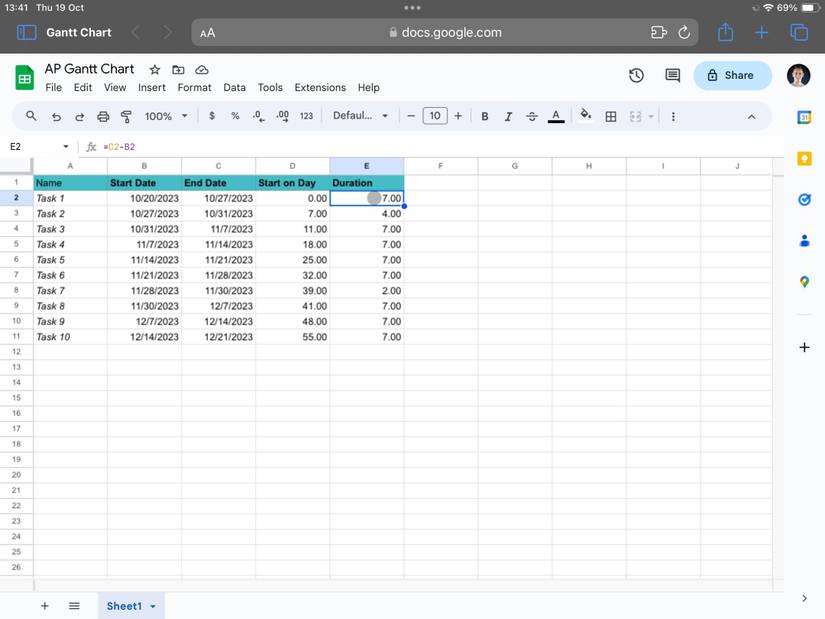Toggle strikethrough formatting
Image resolution: width=825 pixels, height=619 pixels.
(x=531, y=116)
